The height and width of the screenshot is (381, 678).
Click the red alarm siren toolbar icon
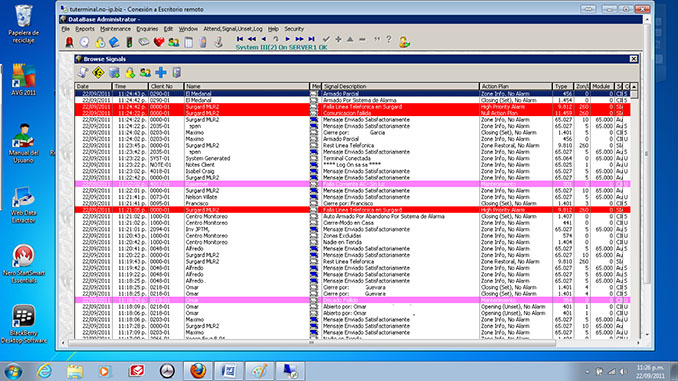click(x=69, y=42)
